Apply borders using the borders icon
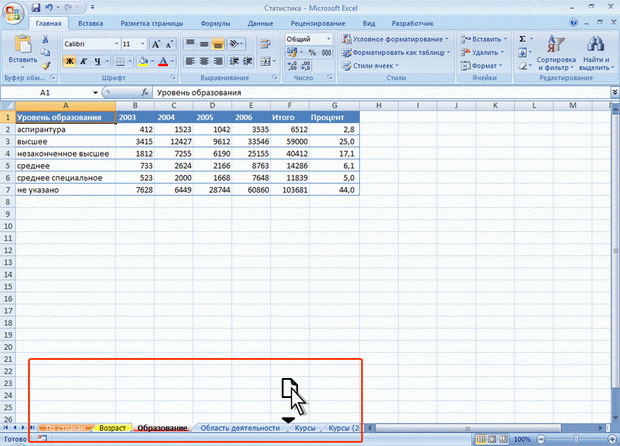The image size is (620, 446). [120, 61]
